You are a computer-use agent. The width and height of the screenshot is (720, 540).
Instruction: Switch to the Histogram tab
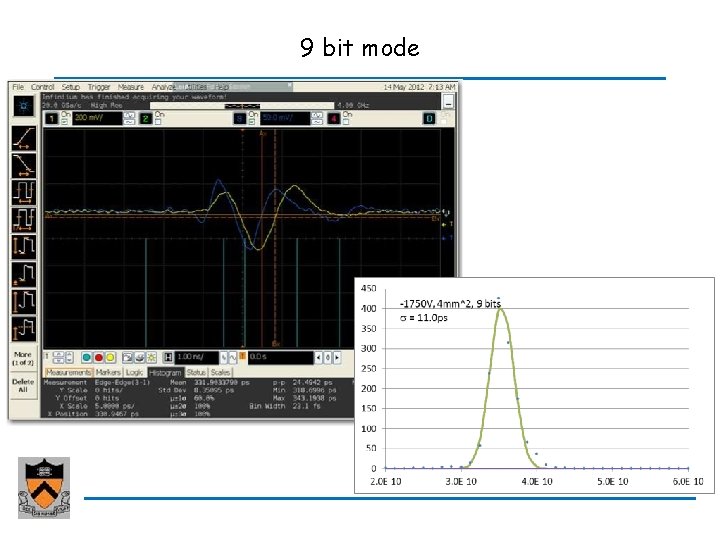(x=165, y=372)
